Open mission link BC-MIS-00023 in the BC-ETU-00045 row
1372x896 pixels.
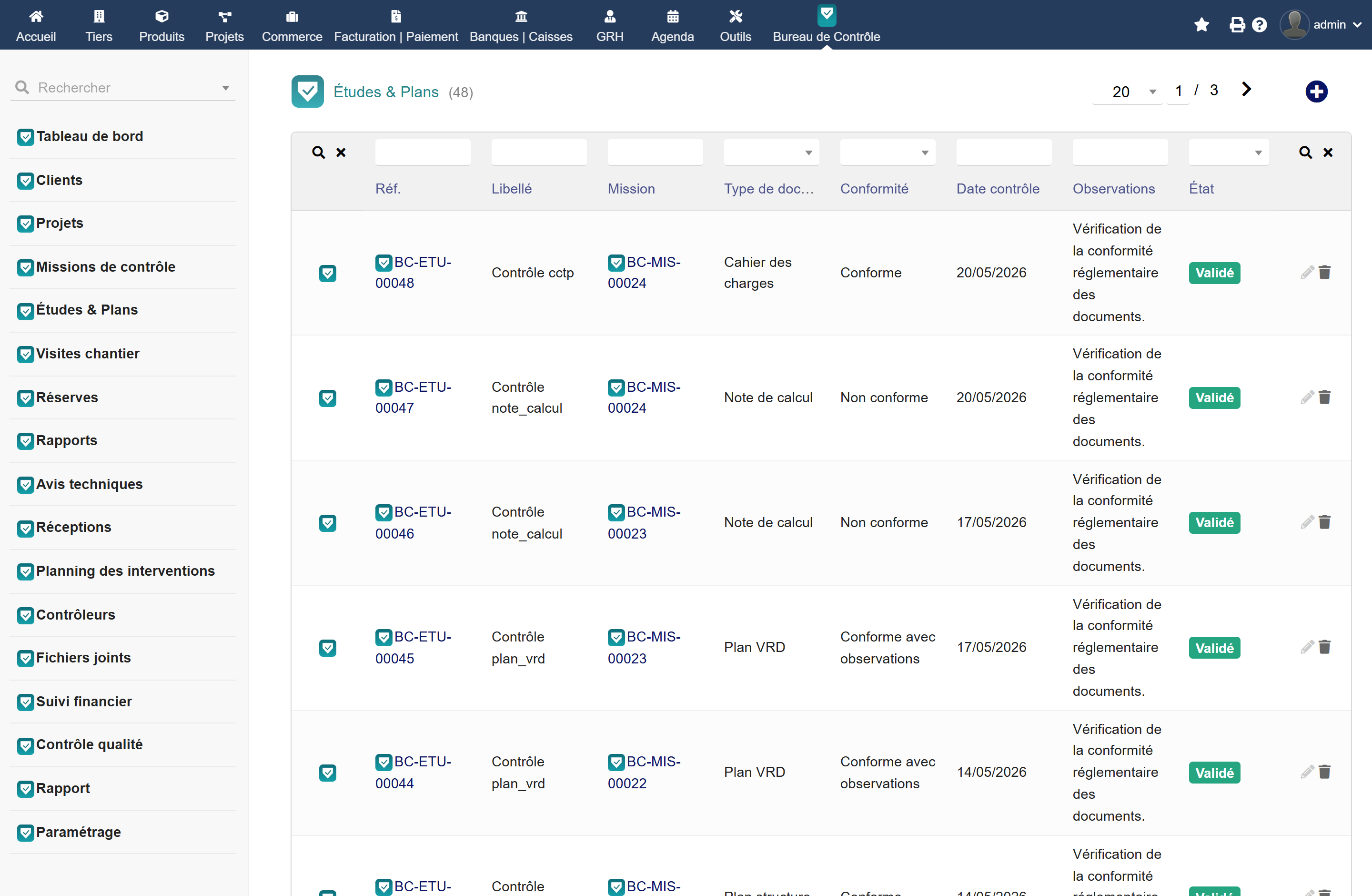click(645, 648)
